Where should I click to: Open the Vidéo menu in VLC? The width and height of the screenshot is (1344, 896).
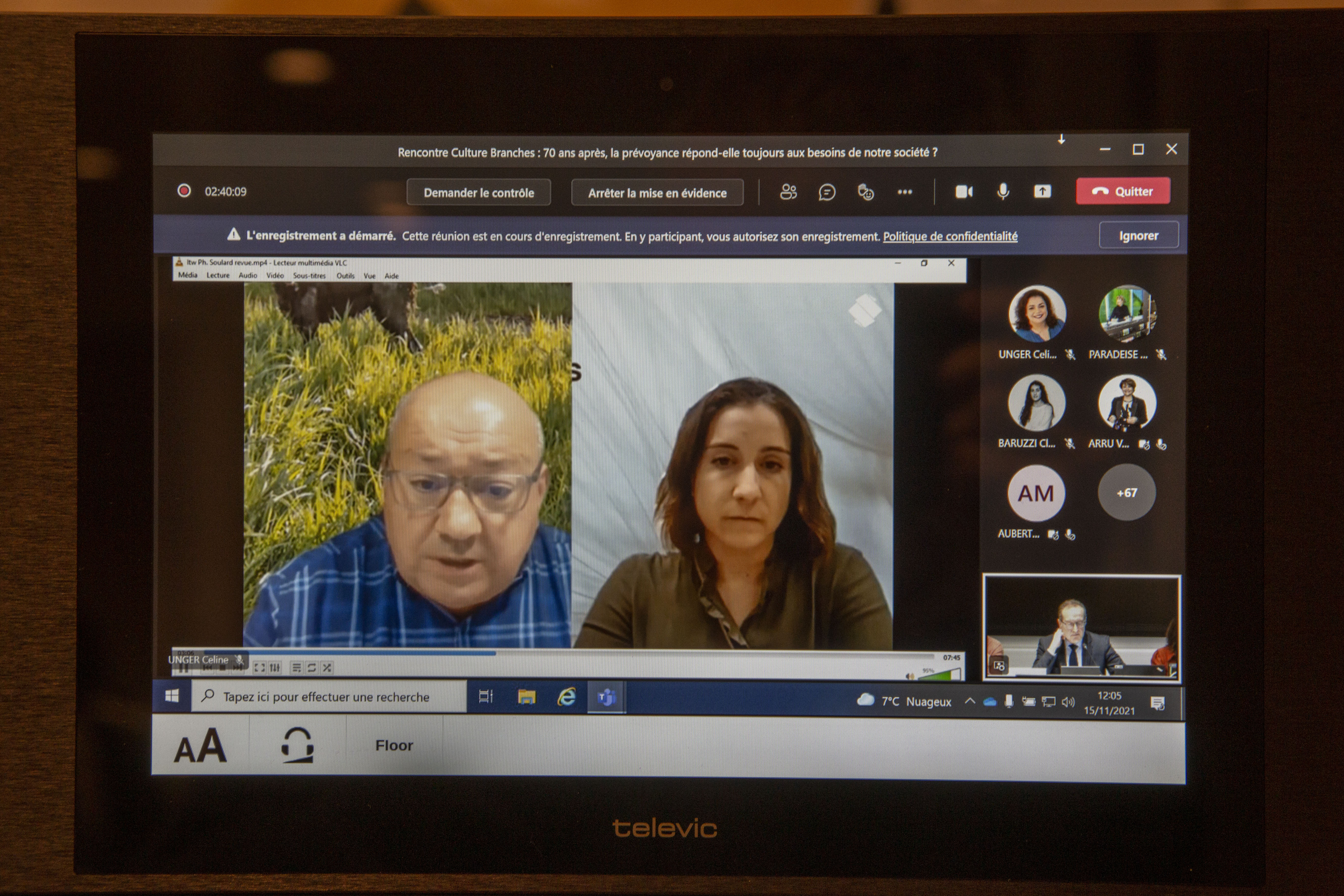point(275,275)
